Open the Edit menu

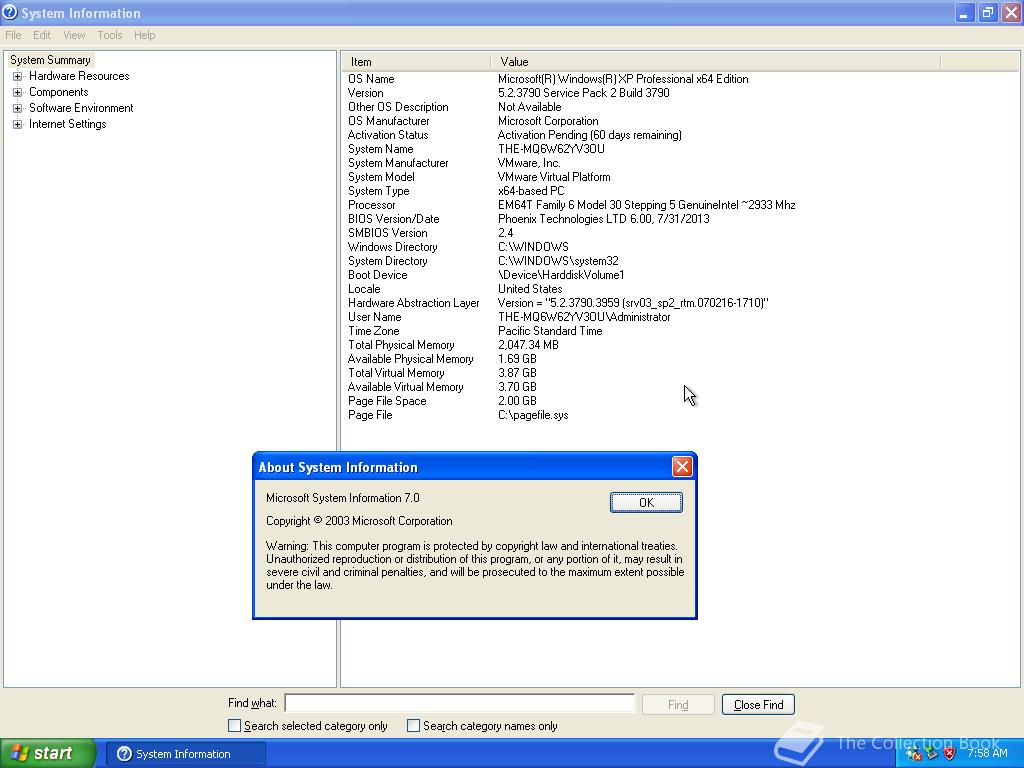[42, 35]
